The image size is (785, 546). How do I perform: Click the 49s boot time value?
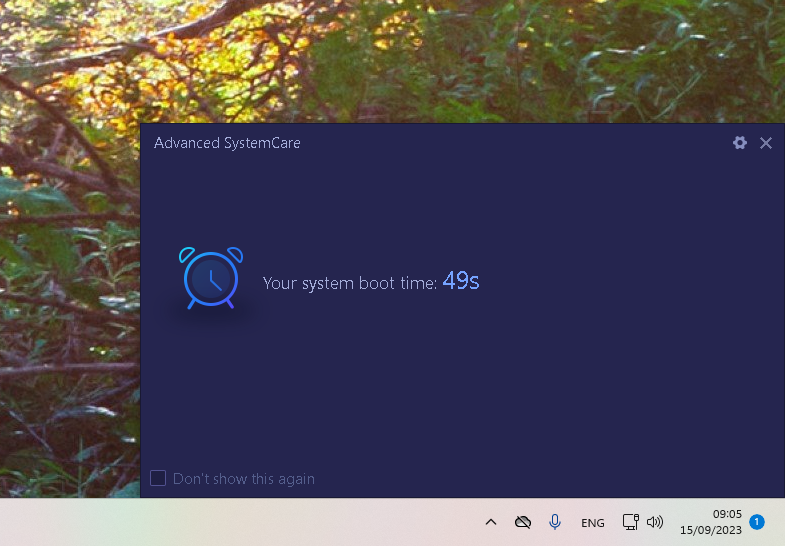click(x=461, y=281)
